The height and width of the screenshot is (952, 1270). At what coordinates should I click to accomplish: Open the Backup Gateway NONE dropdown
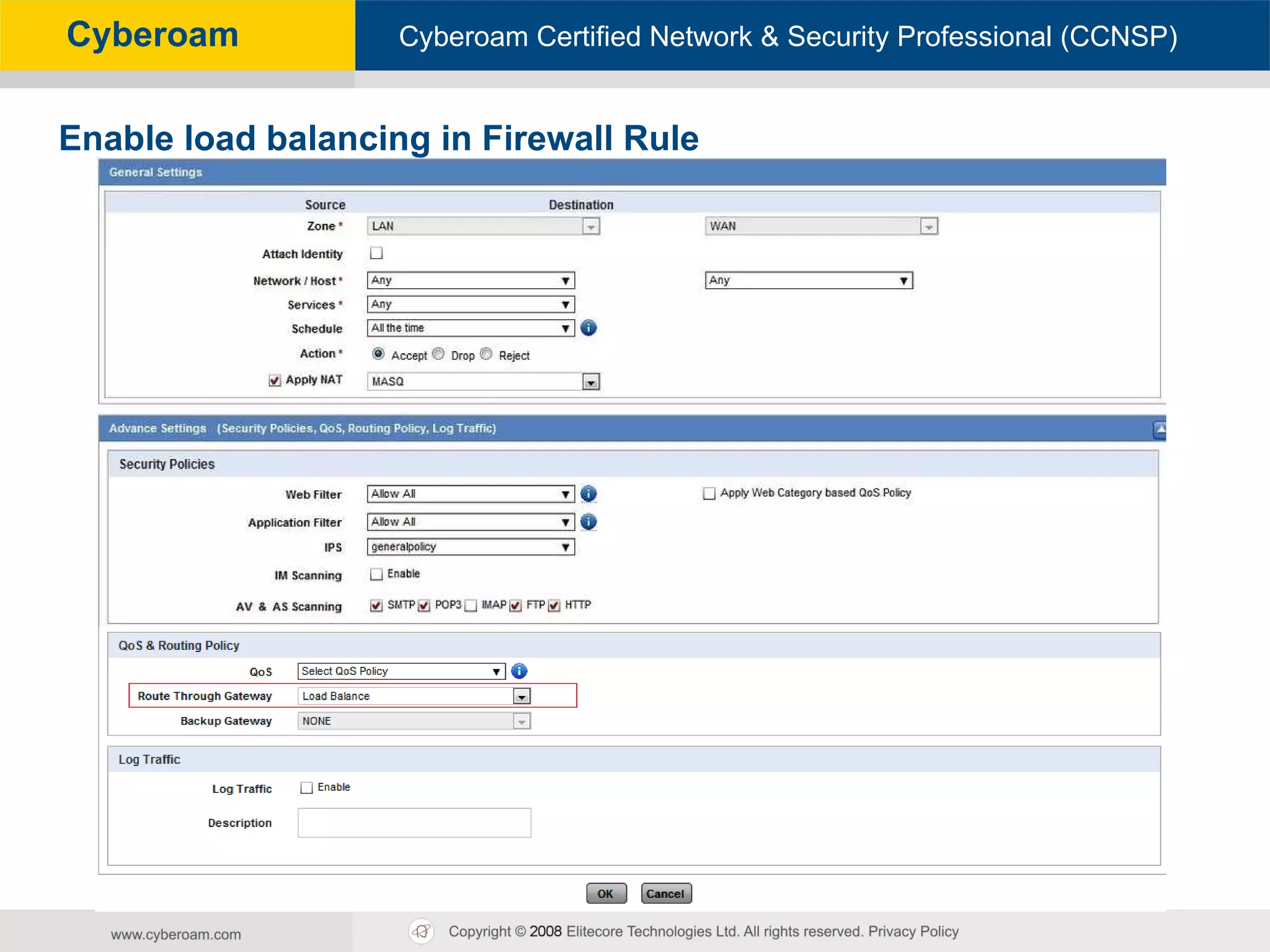coord(414,721)
